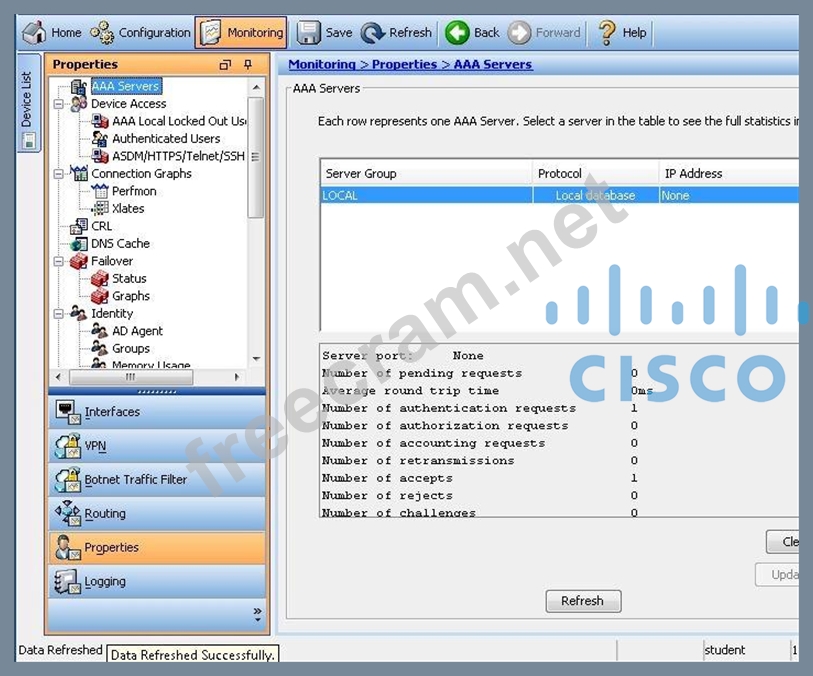The height and width of the screenshot is (676, 813).
Task: Click the Refresh toolbar icon
Action: [373, 33]
